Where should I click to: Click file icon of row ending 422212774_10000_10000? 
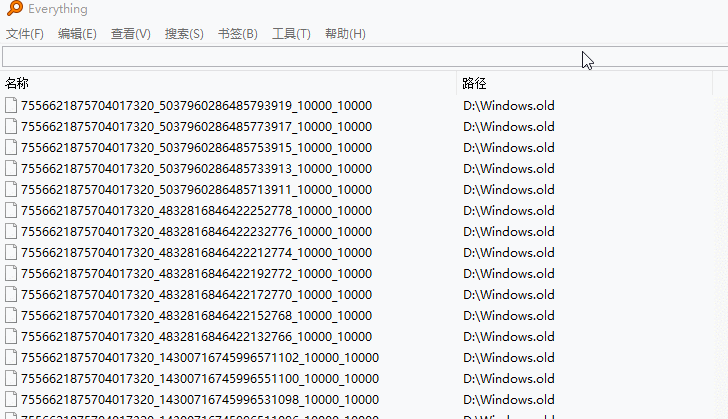click(11, 252)
